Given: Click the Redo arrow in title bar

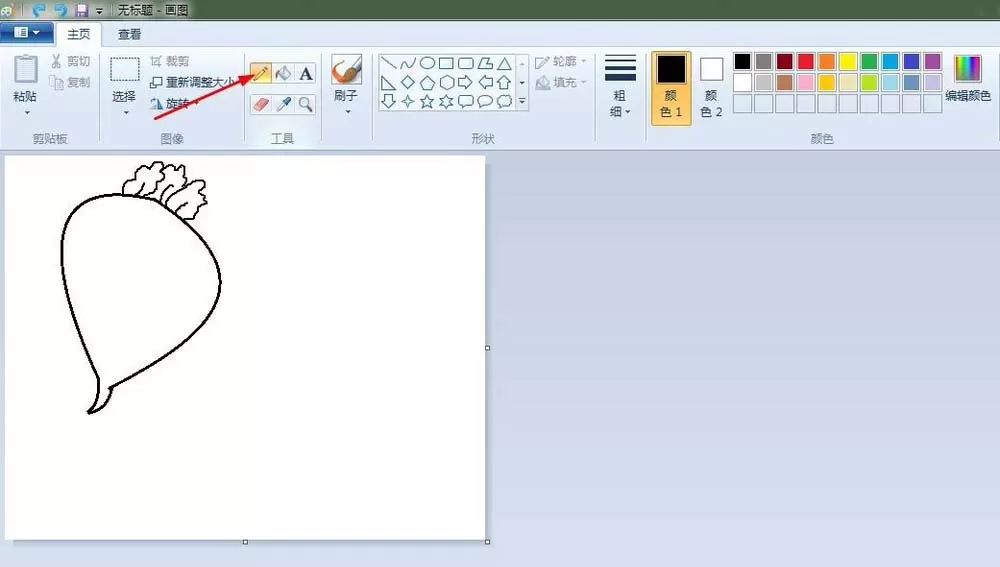Looking at the screenshot, I should 61,10.
